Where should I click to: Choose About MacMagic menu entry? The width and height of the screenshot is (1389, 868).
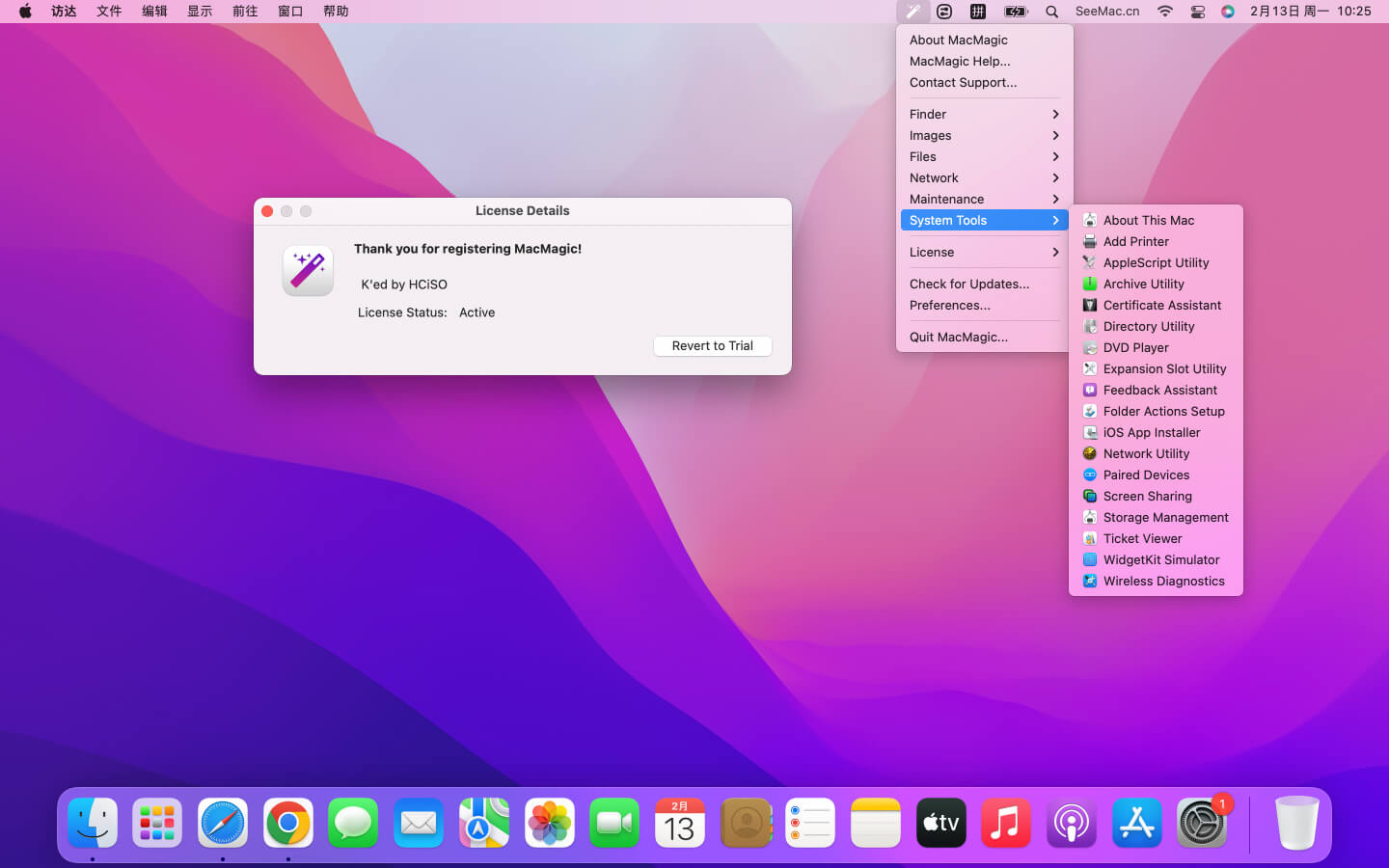(x=984, y=40)
